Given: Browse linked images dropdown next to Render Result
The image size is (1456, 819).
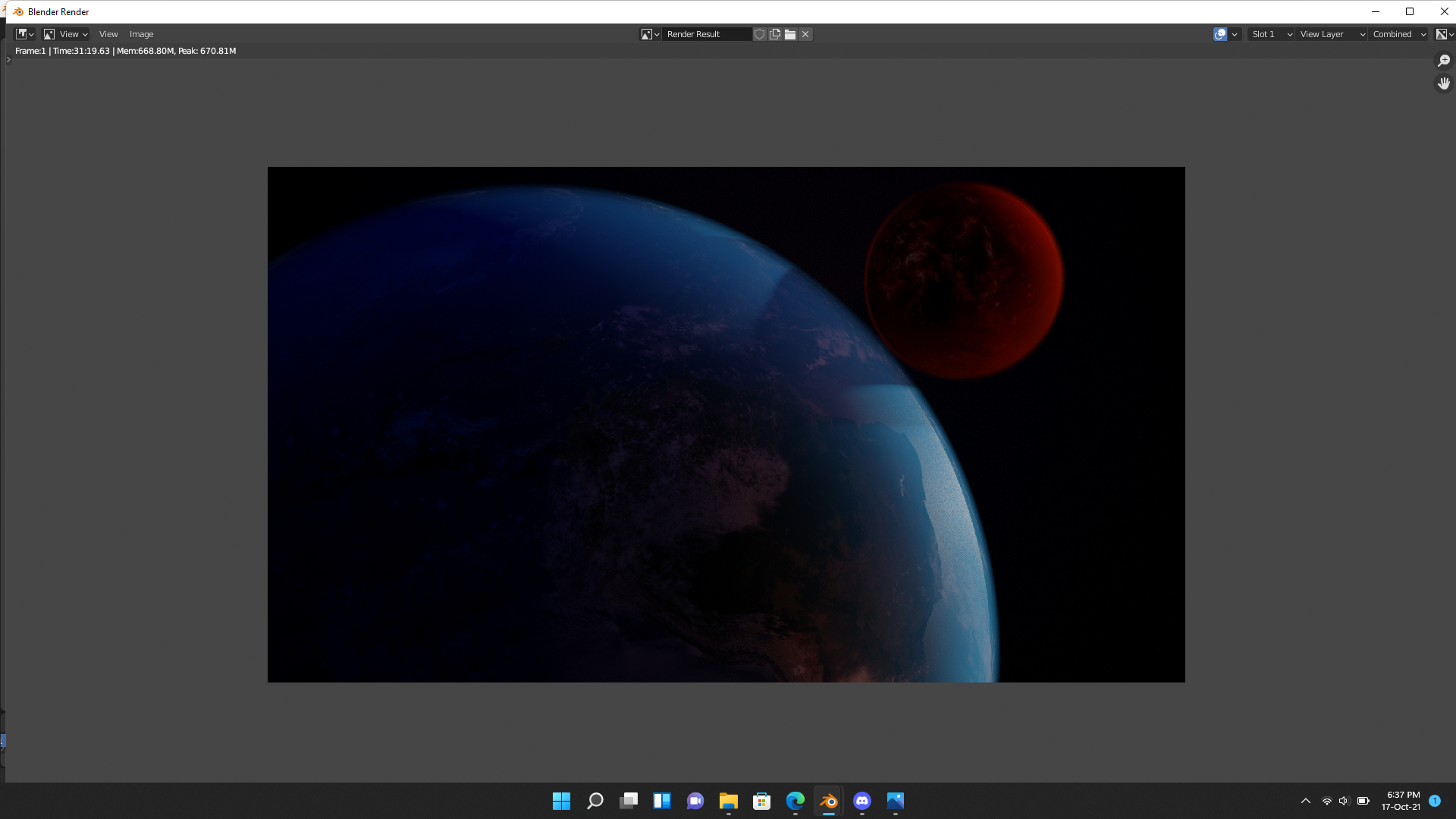Looking at the screenshot, I should (x=650, y=34).
